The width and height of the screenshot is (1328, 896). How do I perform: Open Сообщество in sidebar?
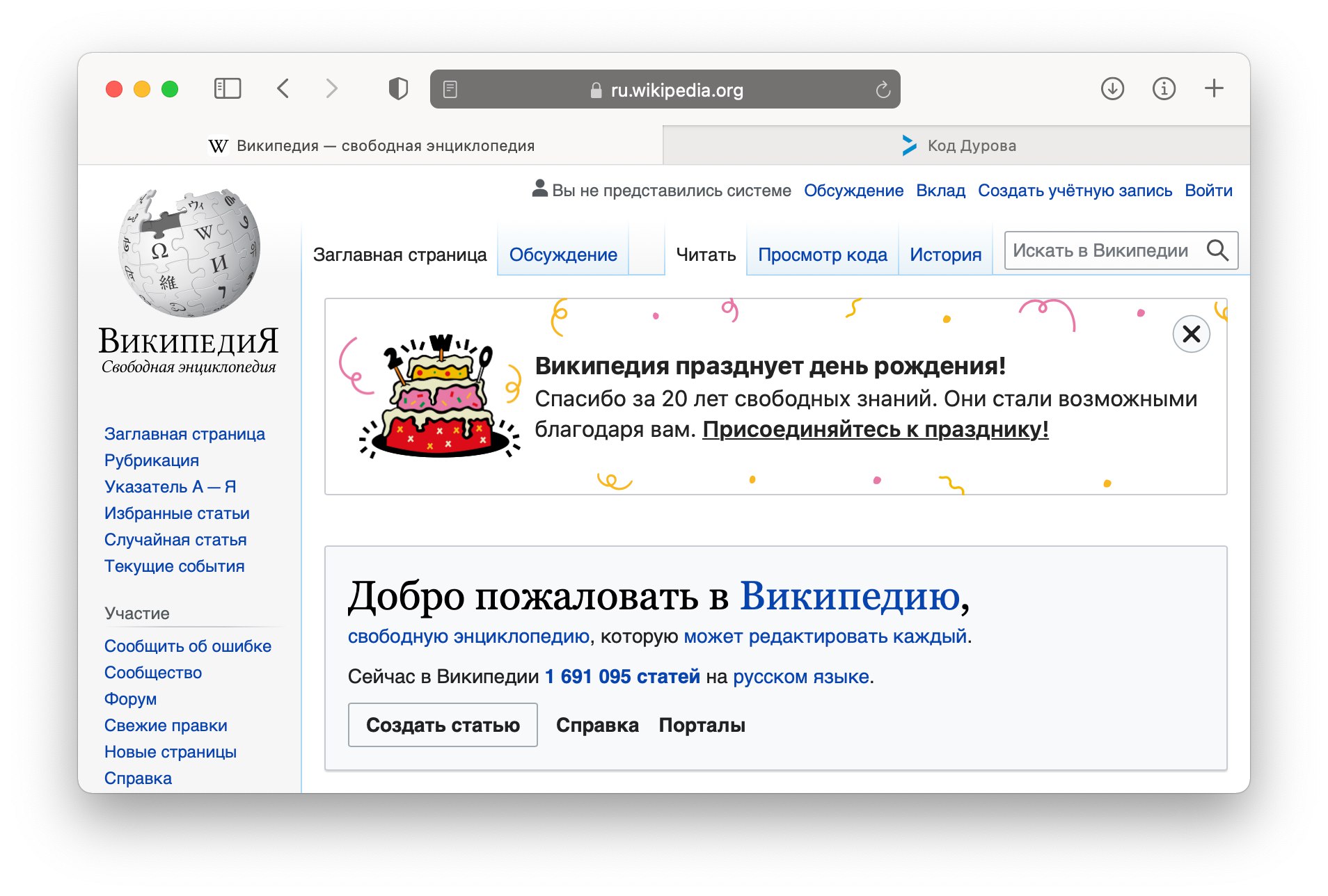tap(153, 673)
